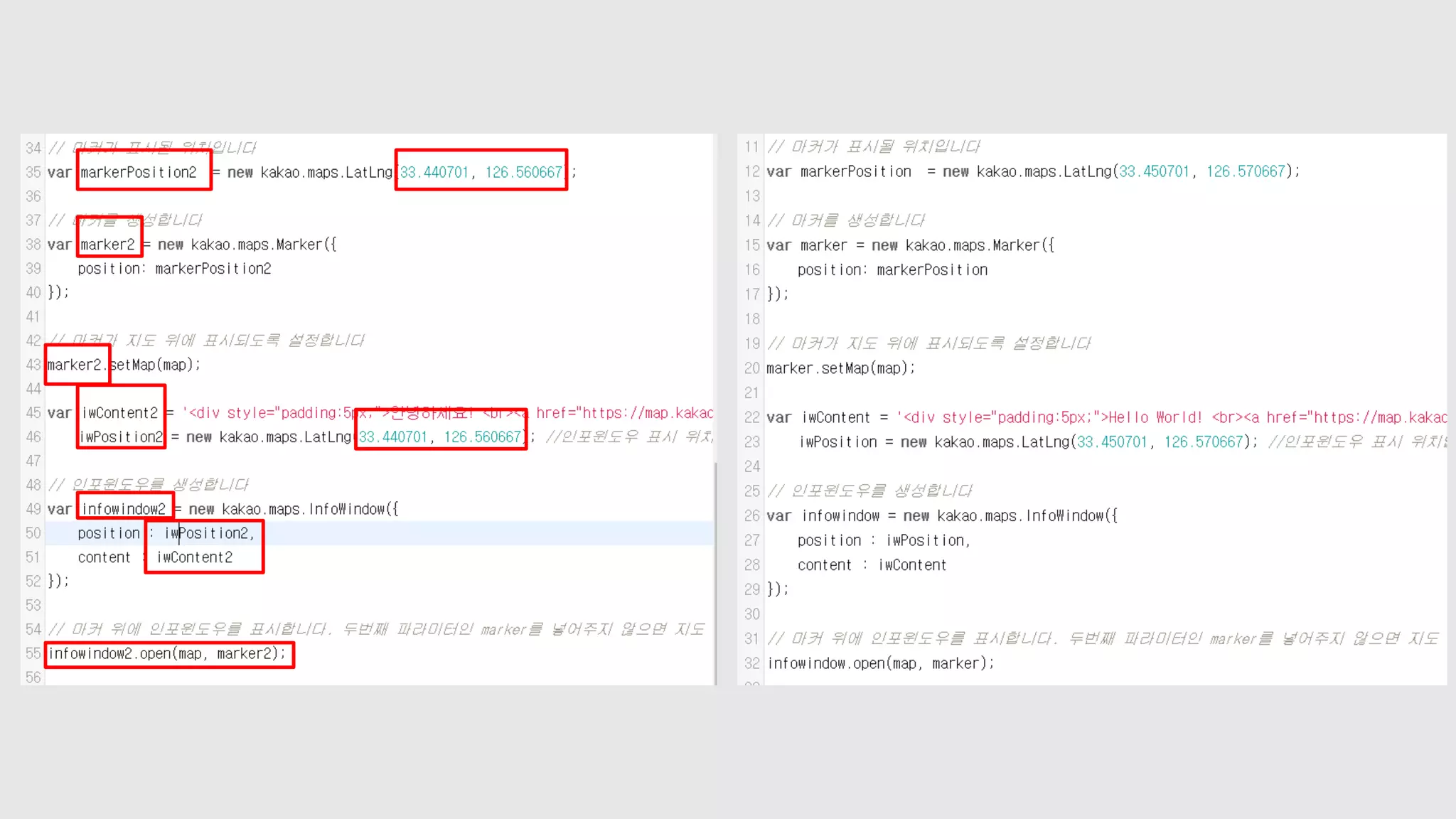Click marker2 variable name on line 38
Viewport: 1456px width, 819px height.
107,245
